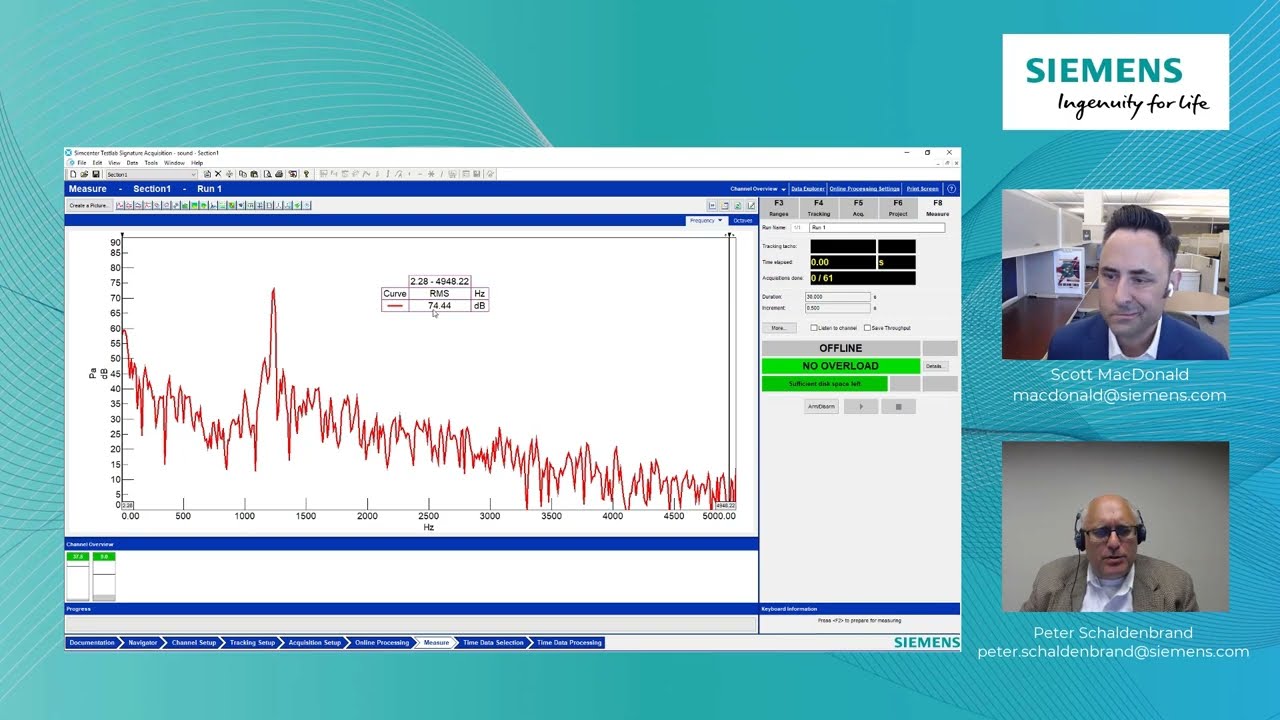The width and height of the screenshot is (1280, 720).
Task: Click Details next to NO OVERLOAD
Action: click(934, 366)
